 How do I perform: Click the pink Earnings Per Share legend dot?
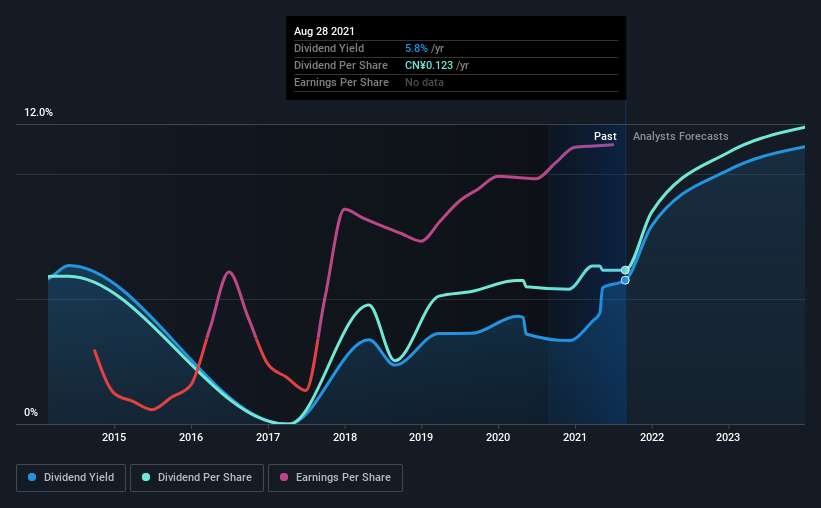(284, 477)
